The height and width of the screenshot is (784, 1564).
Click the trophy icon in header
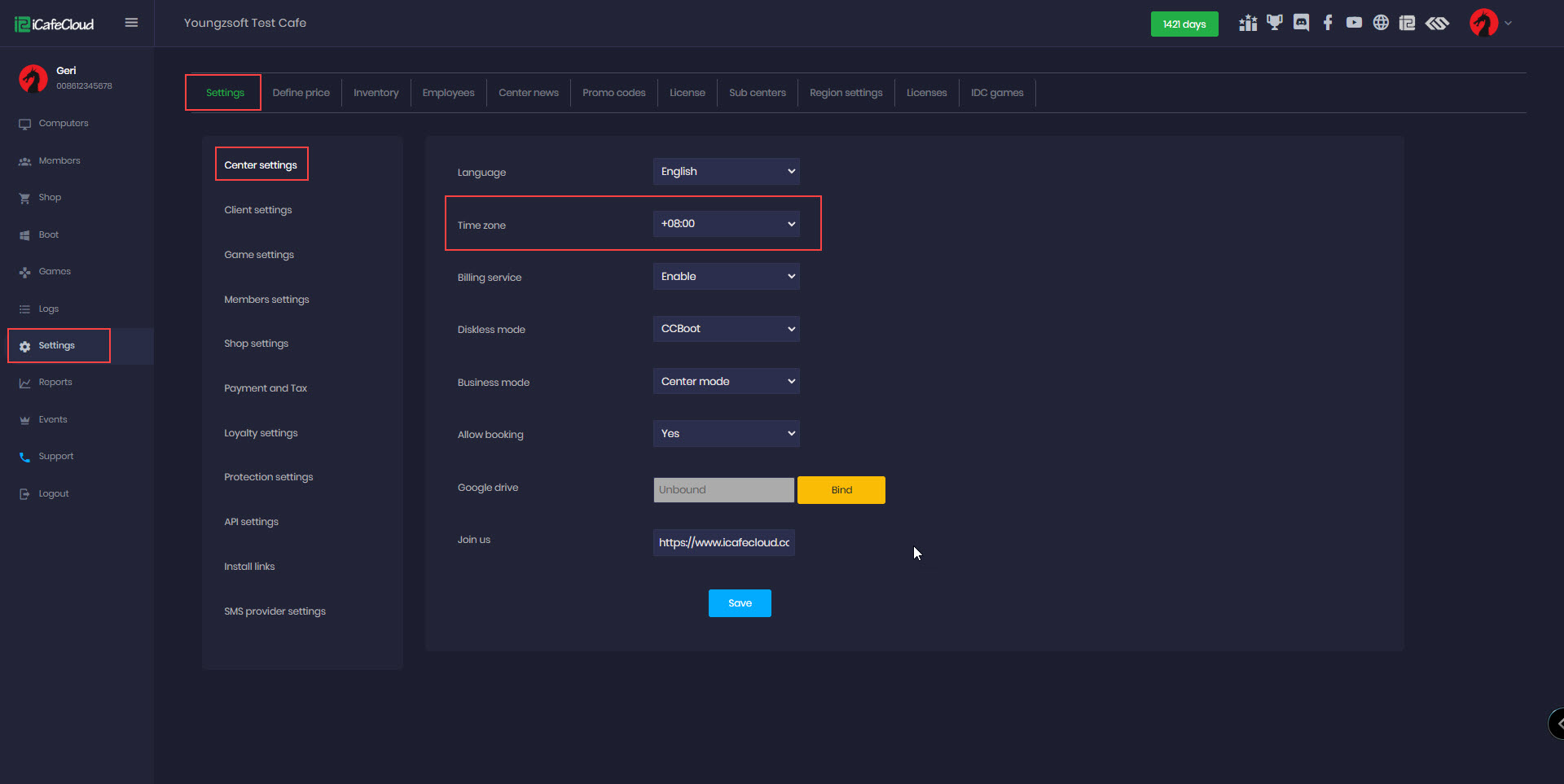tap(1274, 23)
